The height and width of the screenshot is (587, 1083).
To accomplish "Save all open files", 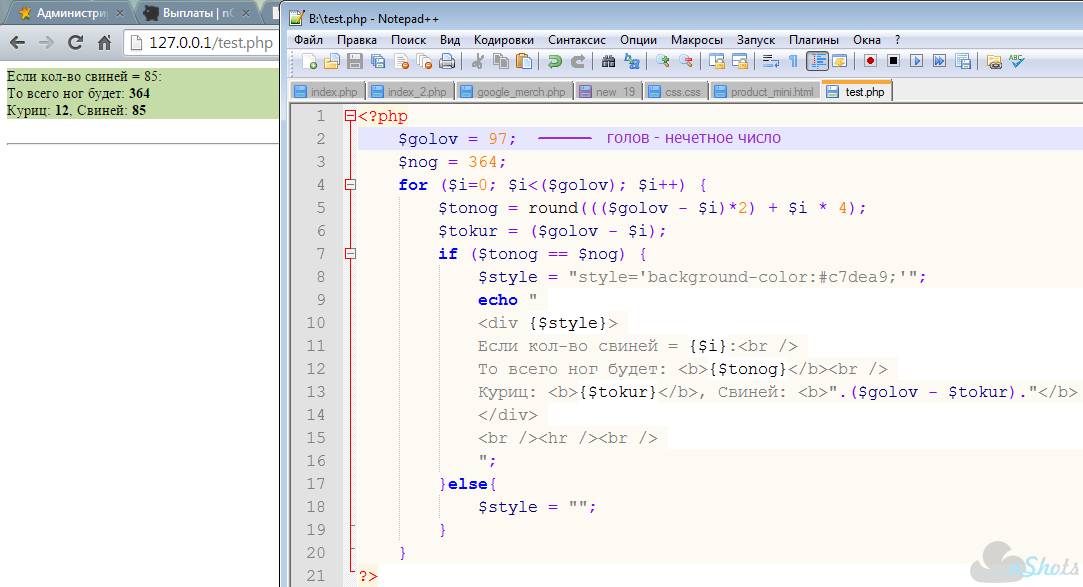I will [x=378, y=62].
